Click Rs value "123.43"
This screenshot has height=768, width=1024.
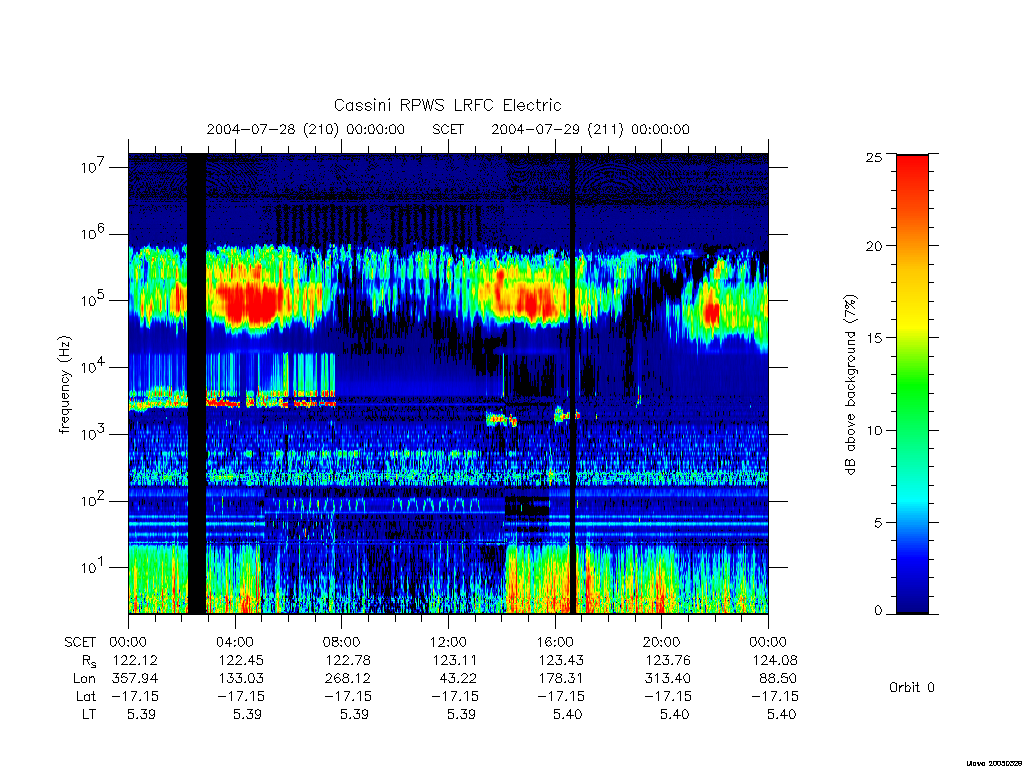(x=561, y=660)
